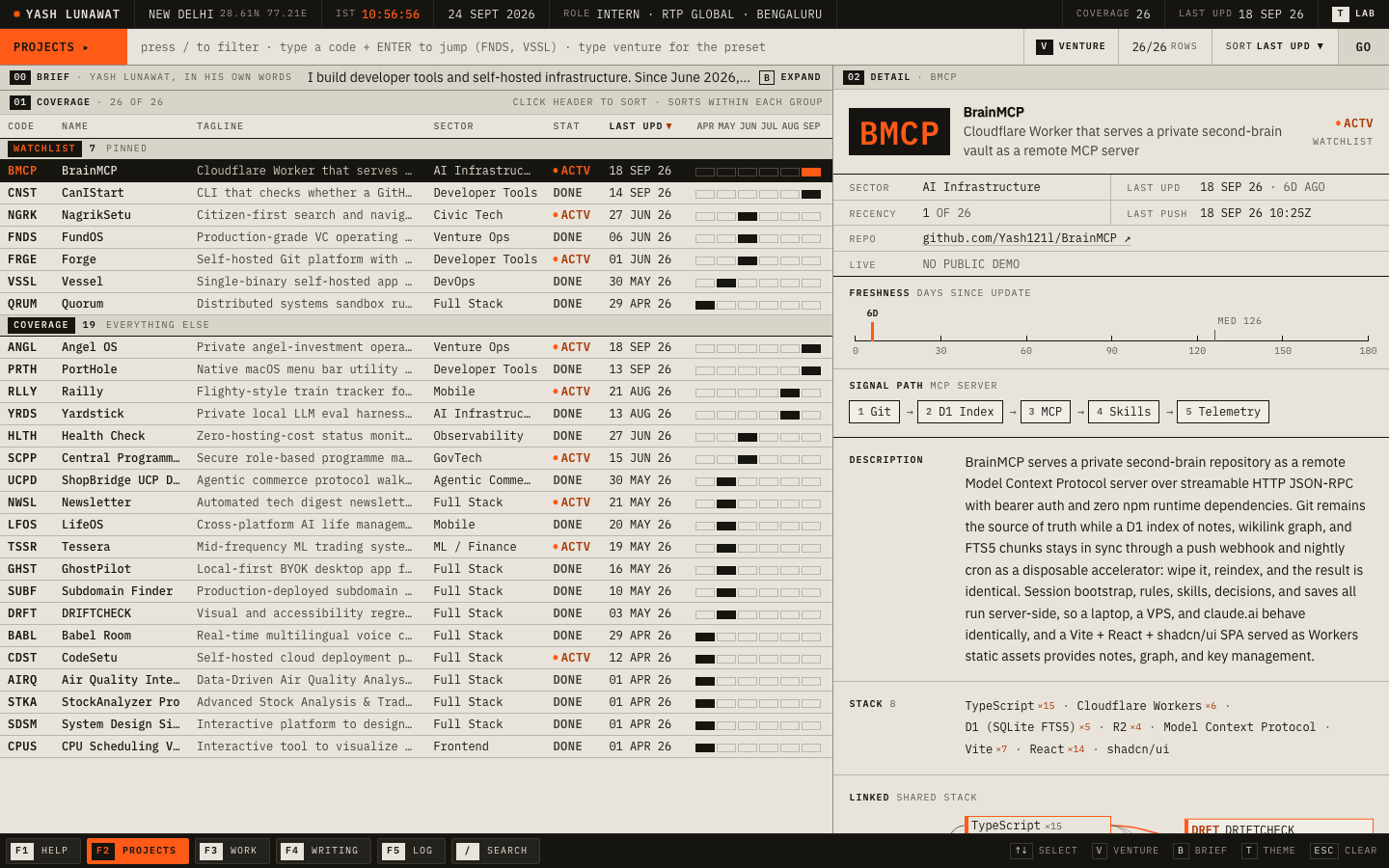1389x868 pixels.
Task: Sort by LAST UPD column header
Action: pos(640,126)
